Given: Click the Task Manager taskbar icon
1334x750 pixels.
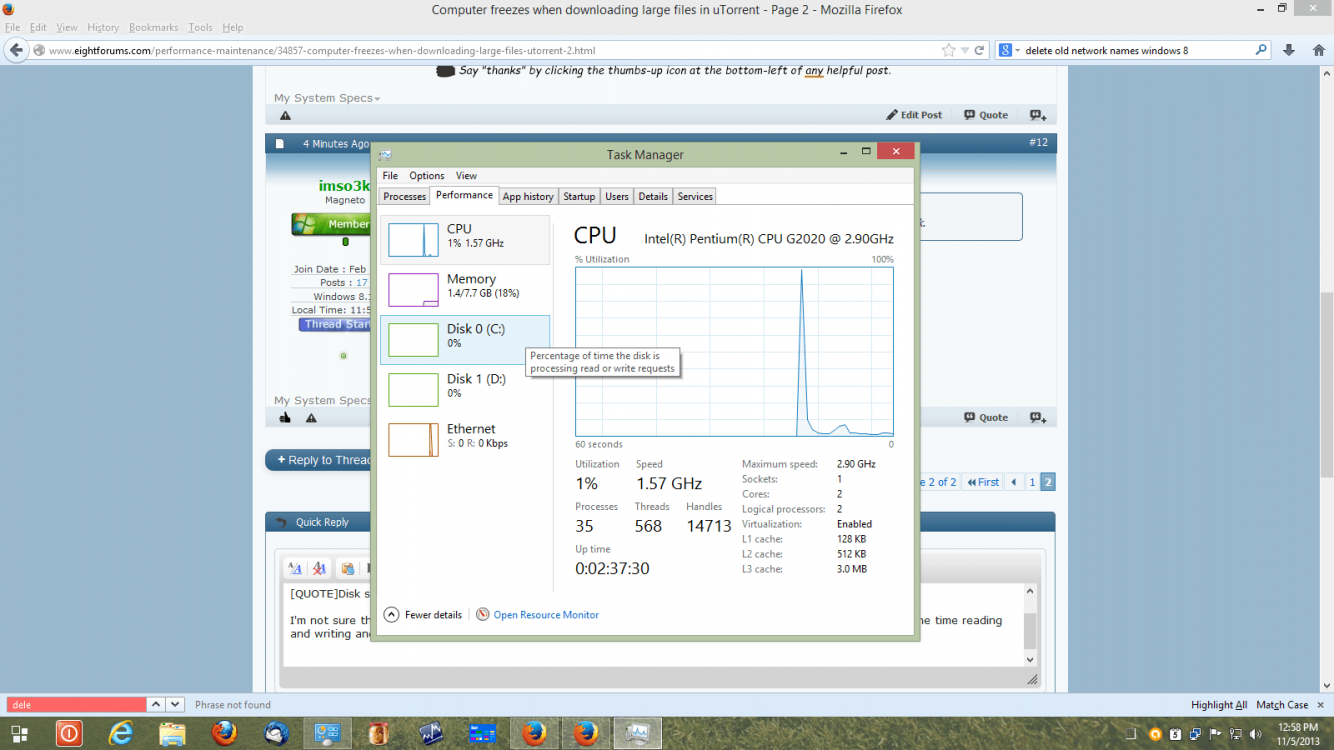Looking at the screenshot, I should (637, 733).
